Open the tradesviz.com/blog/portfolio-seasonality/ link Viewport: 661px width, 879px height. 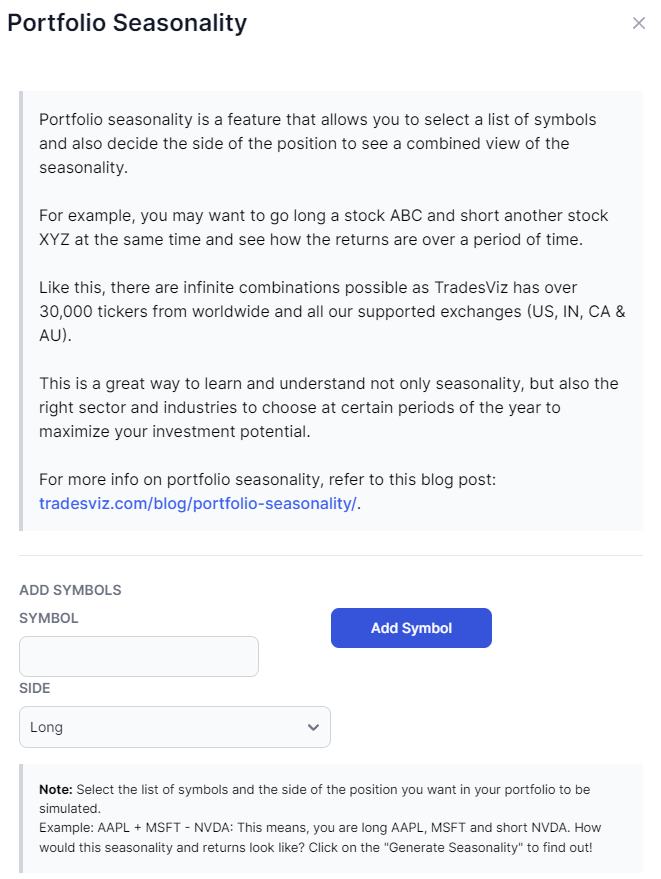pyautogui.click(x=197, y=503)
